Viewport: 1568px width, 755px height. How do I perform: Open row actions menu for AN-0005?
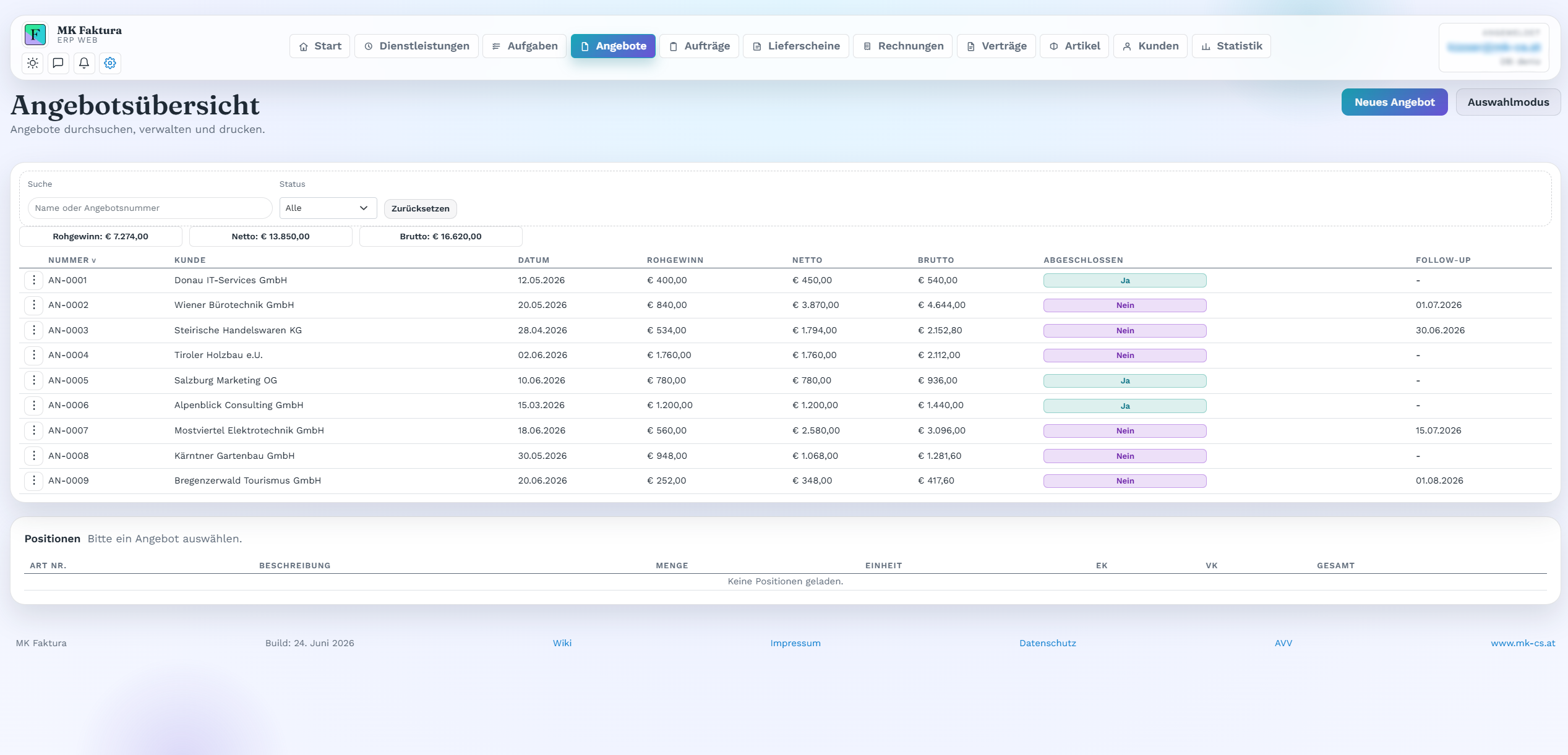coord(34,380)
